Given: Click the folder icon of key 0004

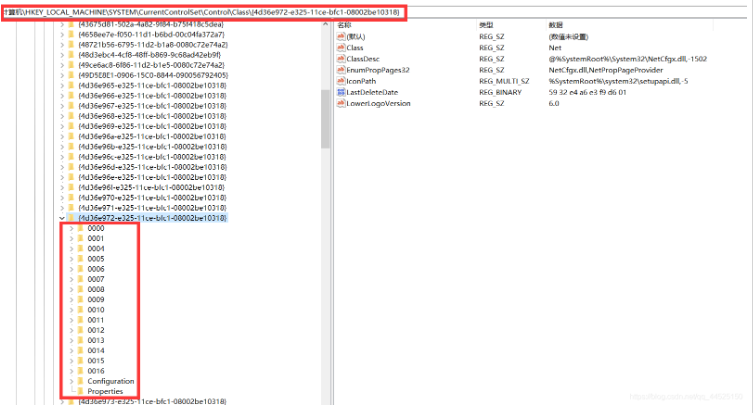Looking at the screenshot, I should pyautogui.click(x=81, y=248).
